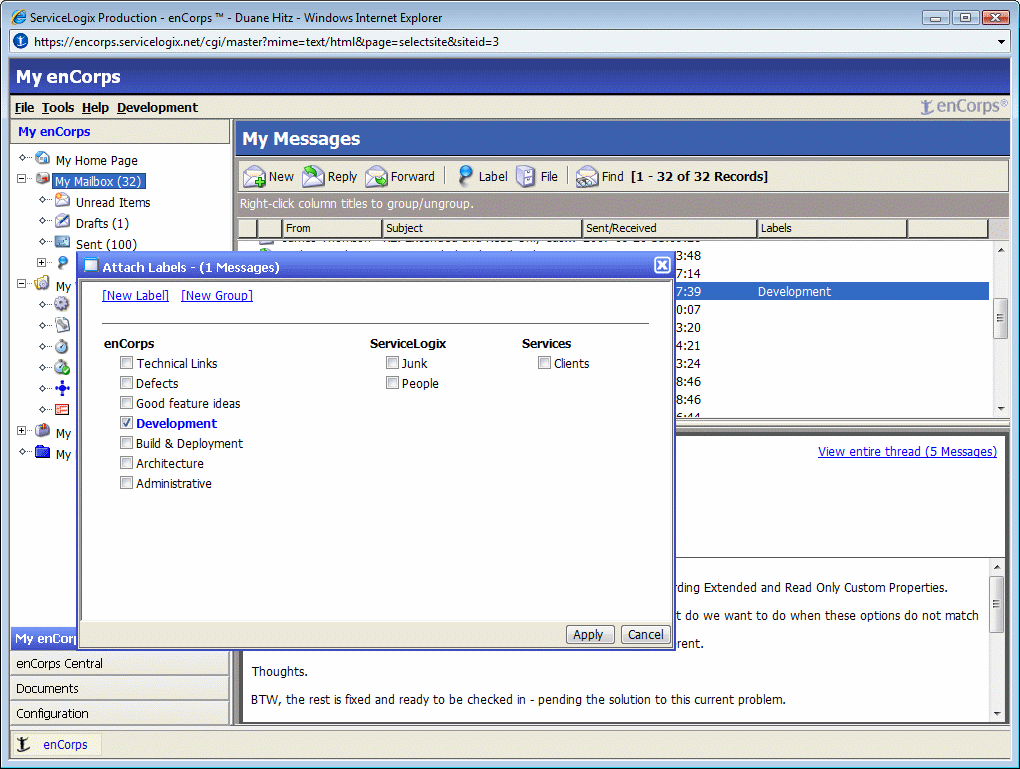Click message body scrollbar up arrow
Viewport: 1020px width, 769px height.
(x=997, y=567)
